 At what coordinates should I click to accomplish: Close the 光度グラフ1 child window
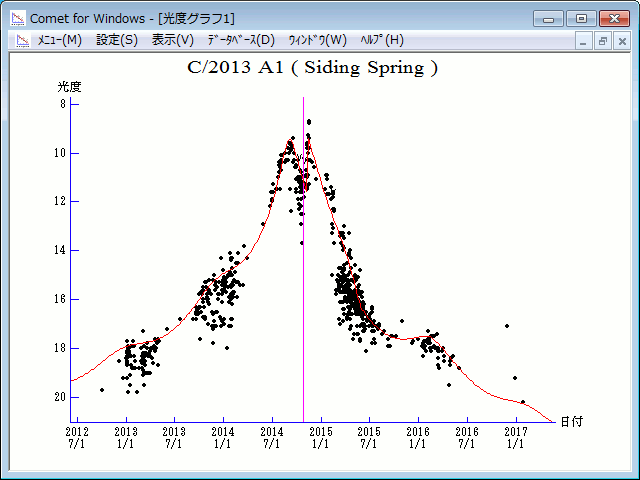pyautogui.click(x=622, y=41)
